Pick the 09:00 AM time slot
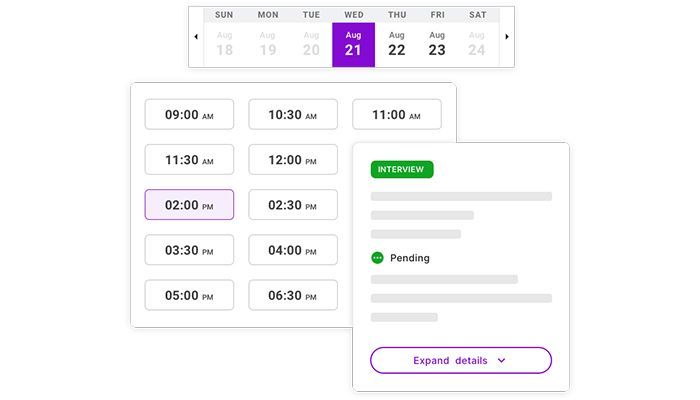Viewport: 700px width, 400px height. click(x=189, y=115)
